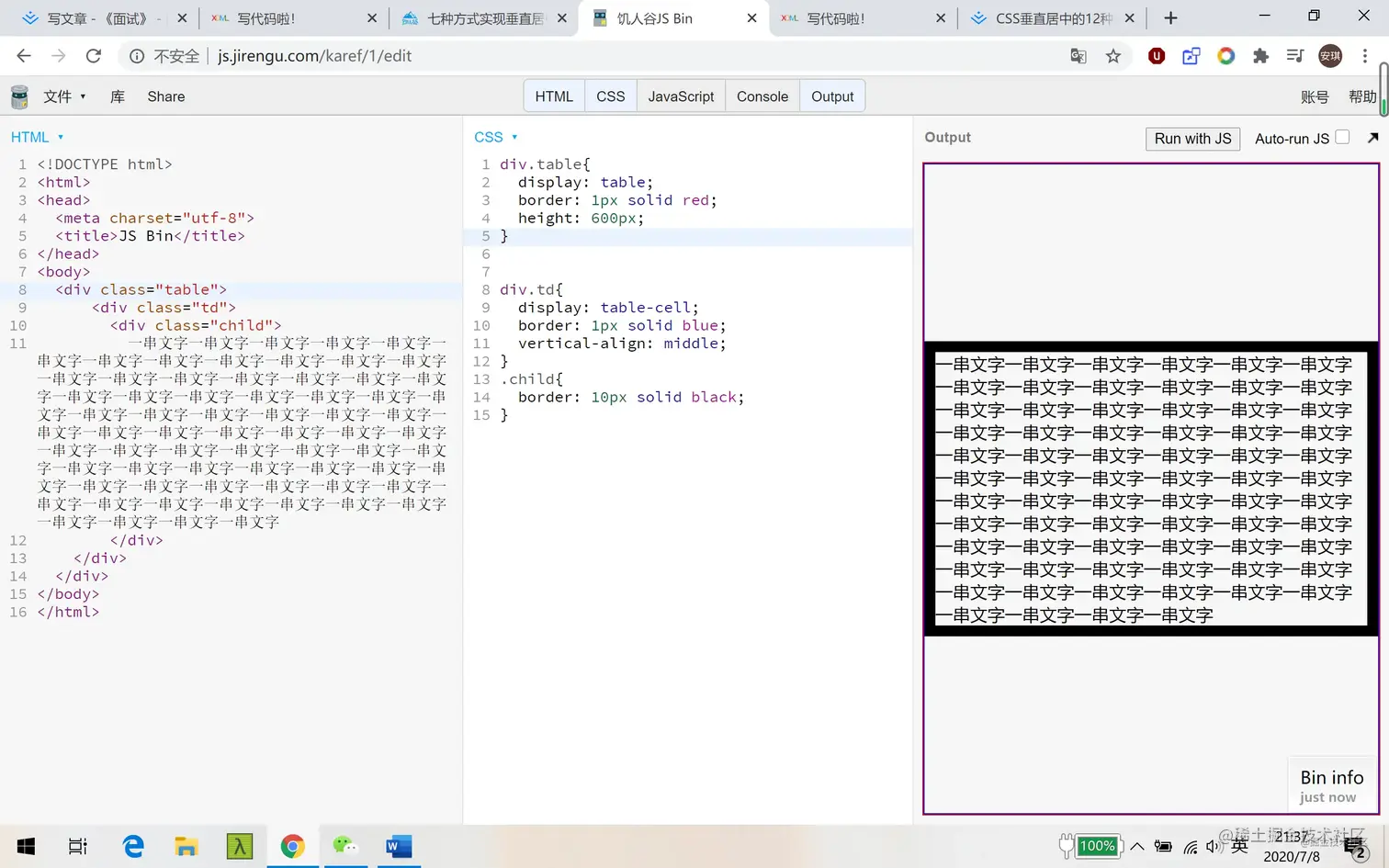Open the Chrome profile avatar 安琪
This screenshot has height=868, width=1389.
pyautogui.click(x=1330, y=56)
